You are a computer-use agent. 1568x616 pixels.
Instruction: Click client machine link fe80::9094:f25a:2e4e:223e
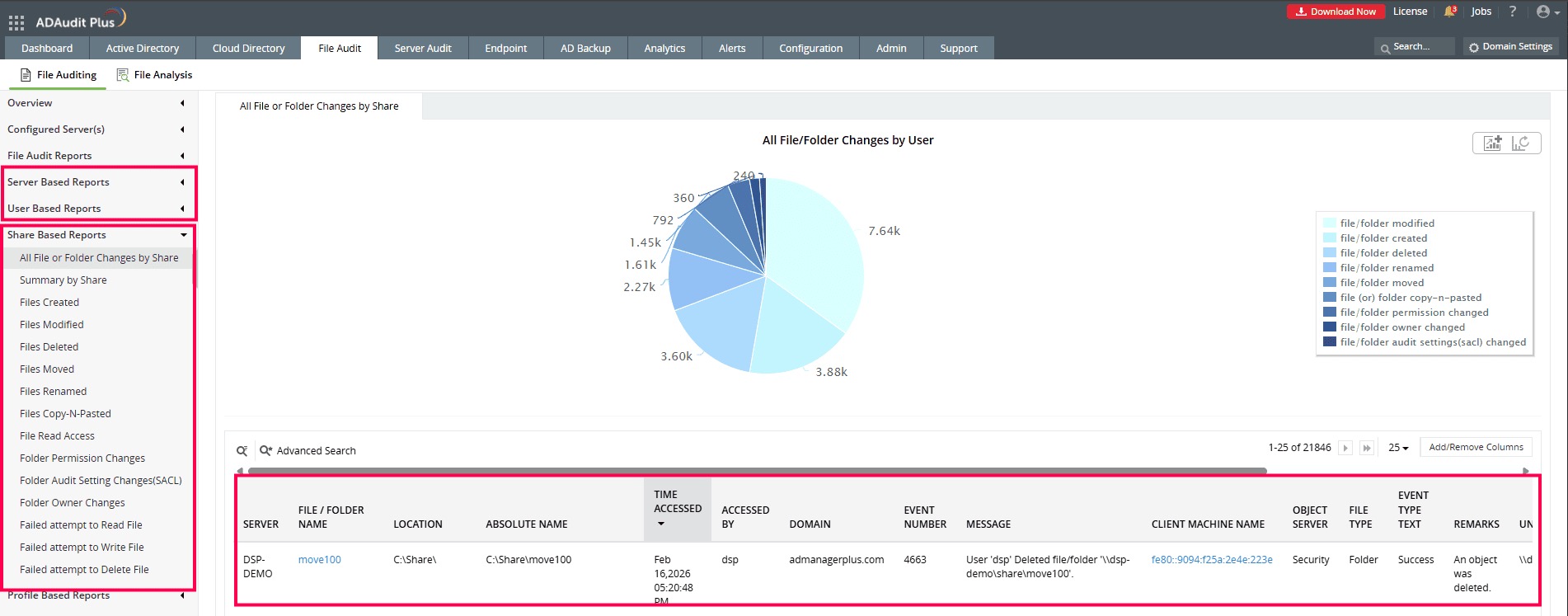tap(1212, 560)
